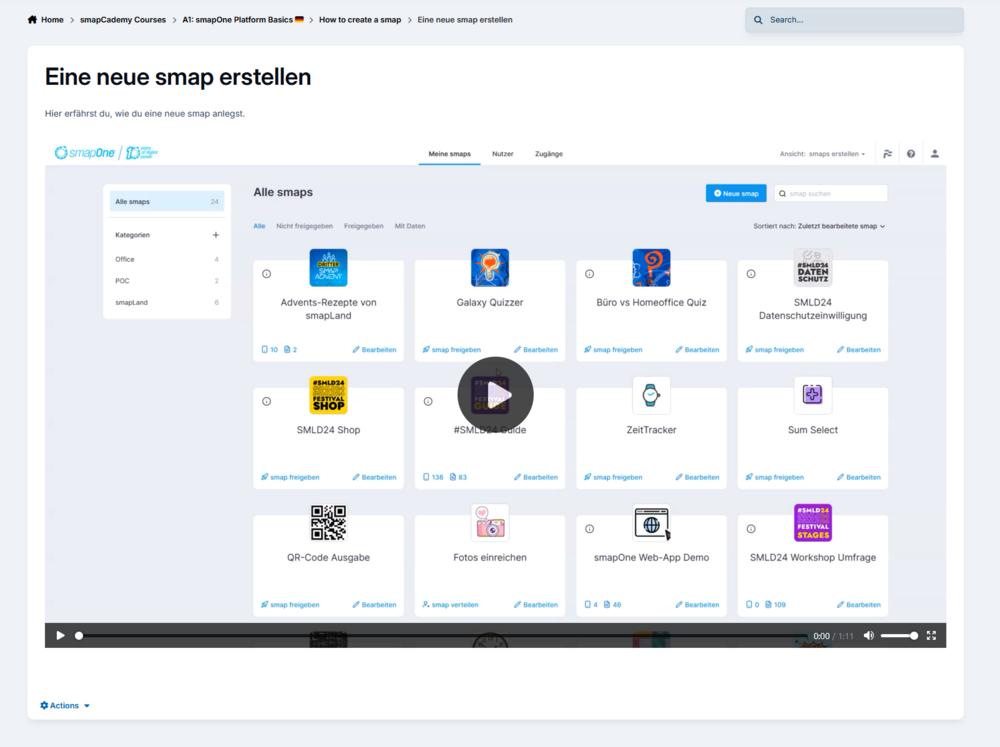Click the smapOne logo
Viewport: 1000px width, 747px height.
85,153
